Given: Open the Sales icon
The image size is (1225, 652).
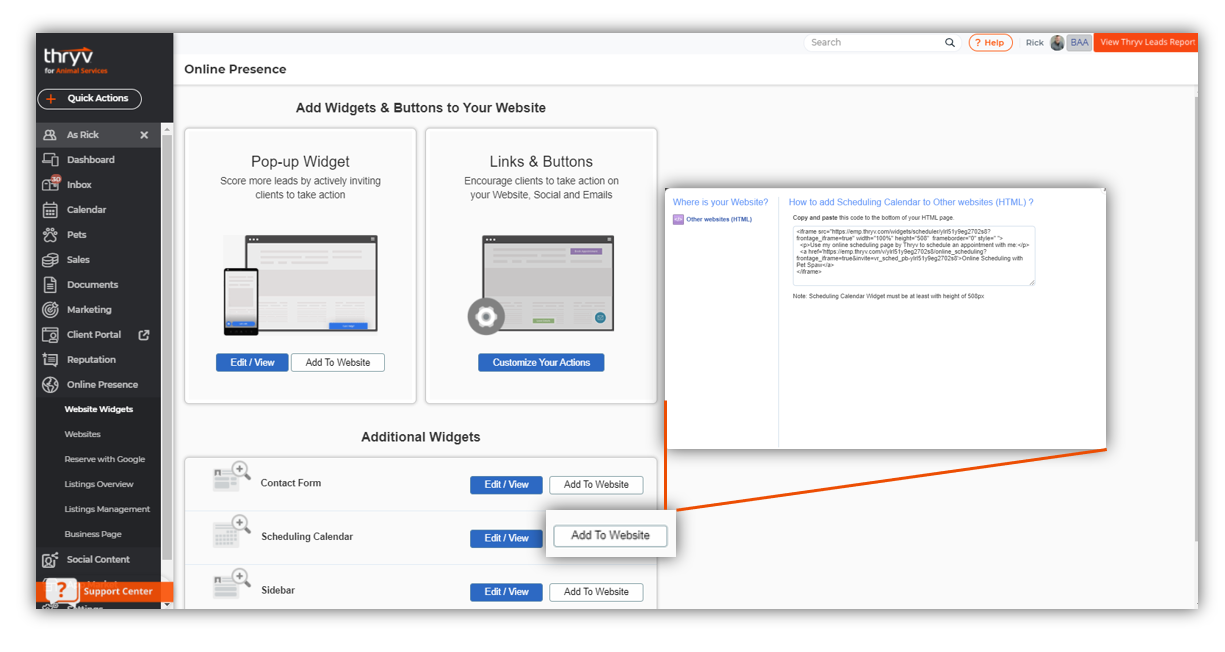Looking at the screenshot, I should pyautogui.click(x=50, y=260).
